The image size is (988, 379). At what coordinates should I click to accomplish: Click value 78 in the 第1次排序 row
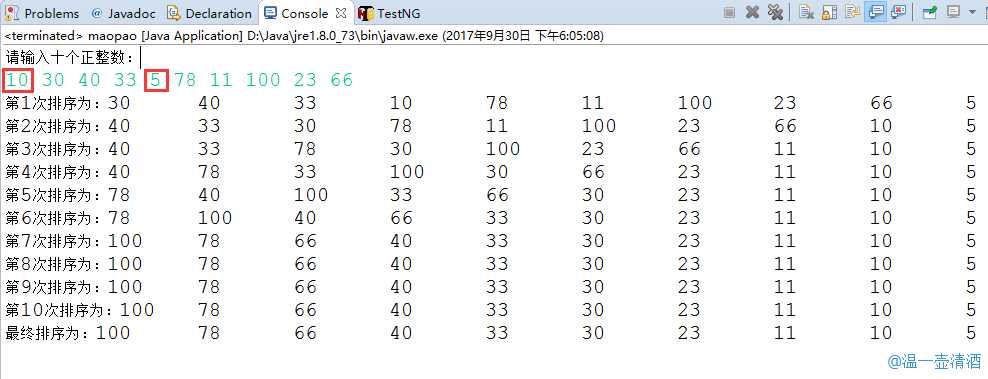click(x=497, y=103)
